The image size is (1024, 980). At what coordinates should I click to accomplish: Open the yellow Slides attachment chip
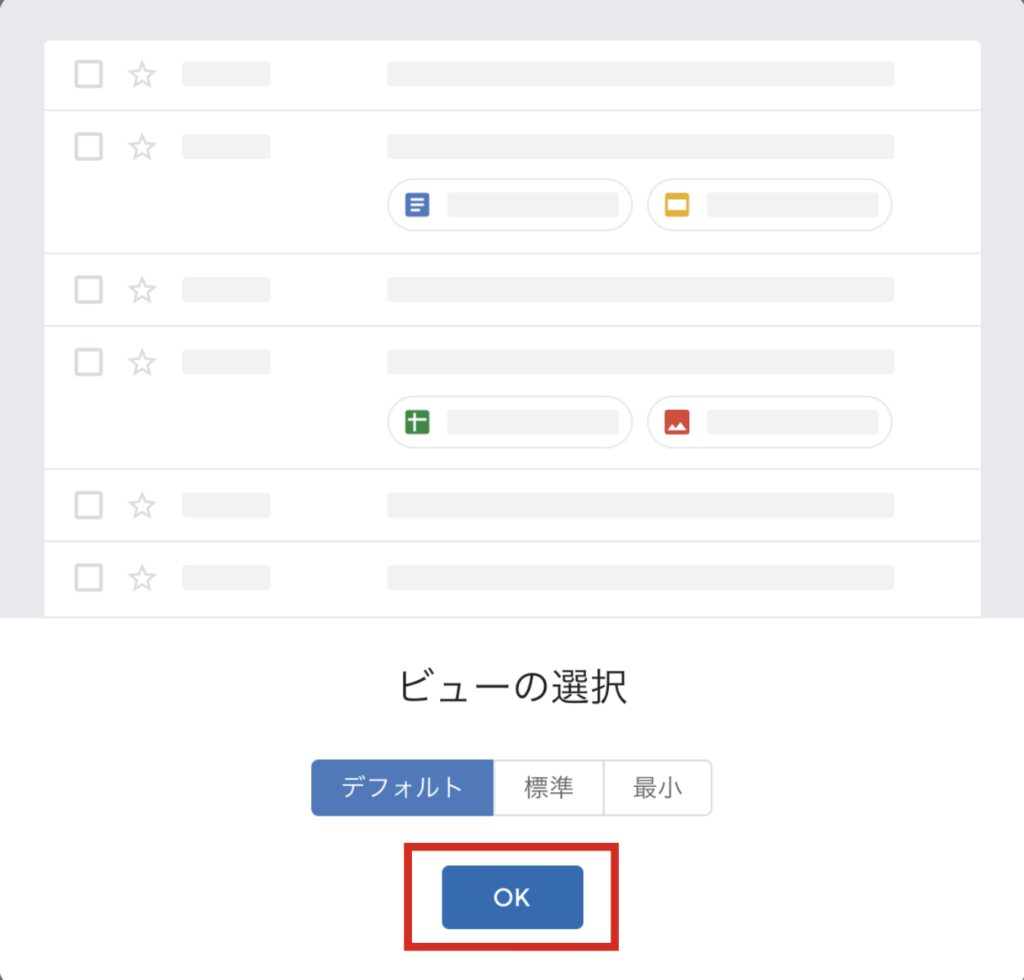coord(770,206)
